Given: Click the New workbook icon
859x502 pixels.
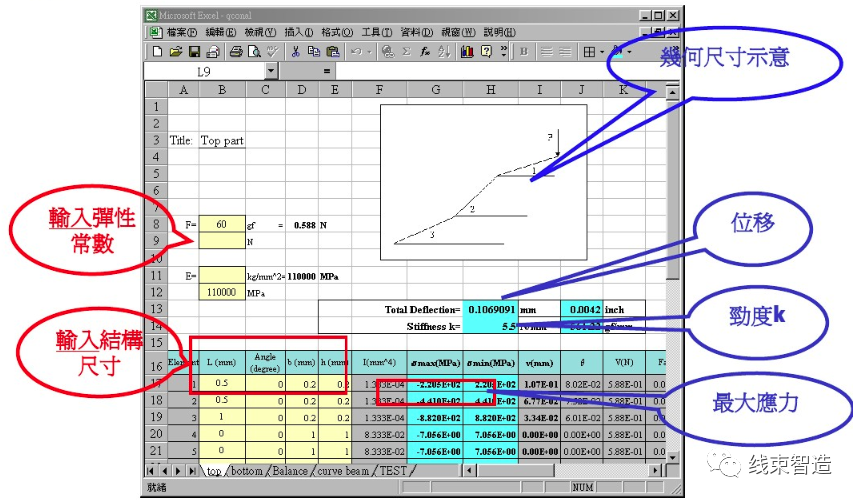Looking at the screenshot, I should (158, 52).
